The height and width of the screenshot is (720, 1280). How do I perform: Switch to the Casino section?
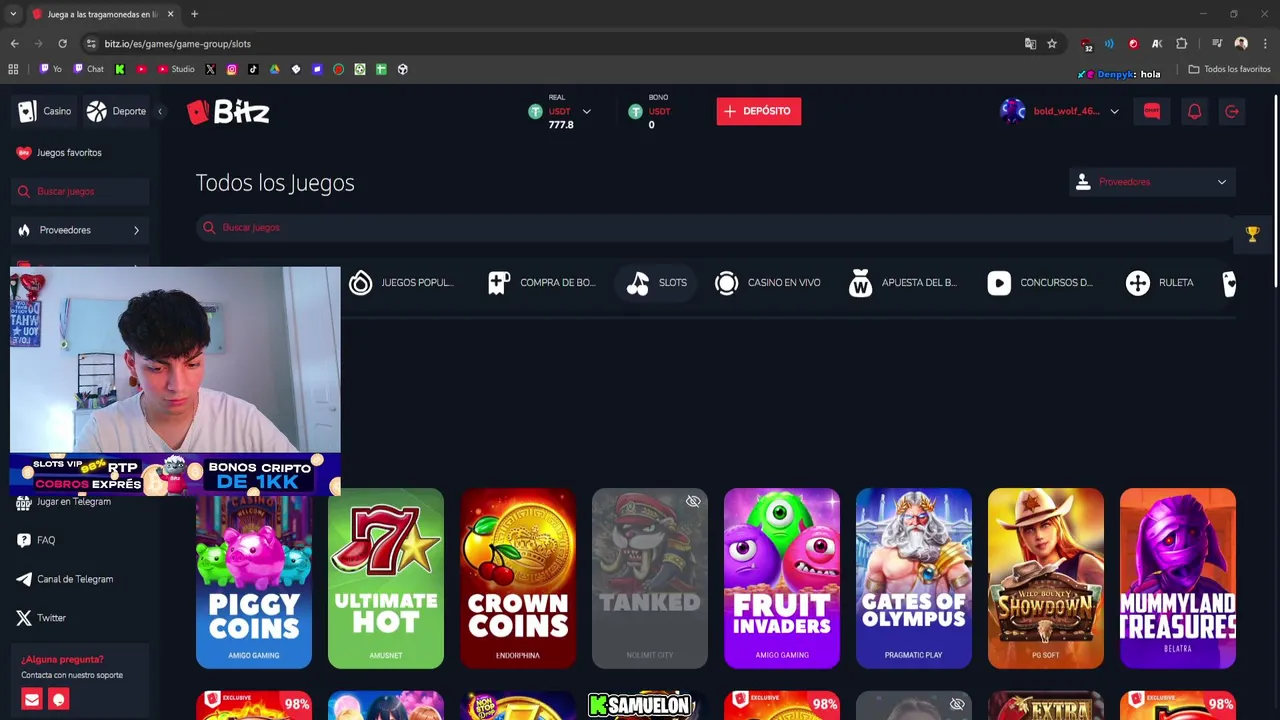44,111
